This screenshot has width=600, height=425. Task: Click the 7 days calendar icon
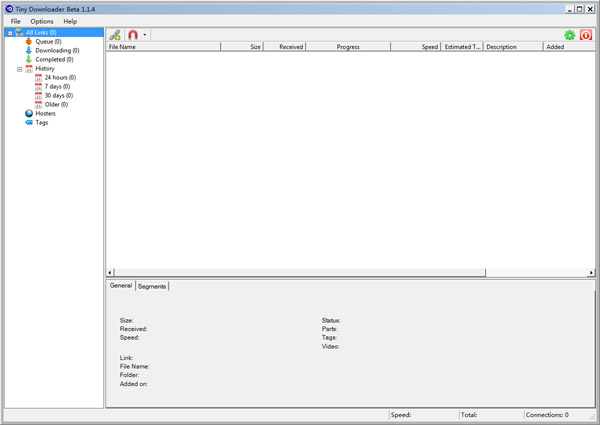(x=38, y=86)
